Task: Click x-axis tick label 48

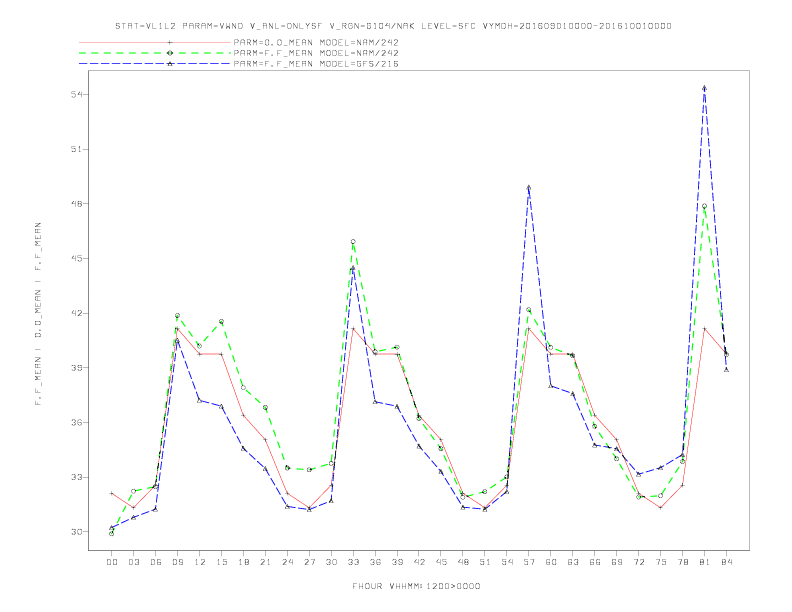Action: [x=463, y=562]
